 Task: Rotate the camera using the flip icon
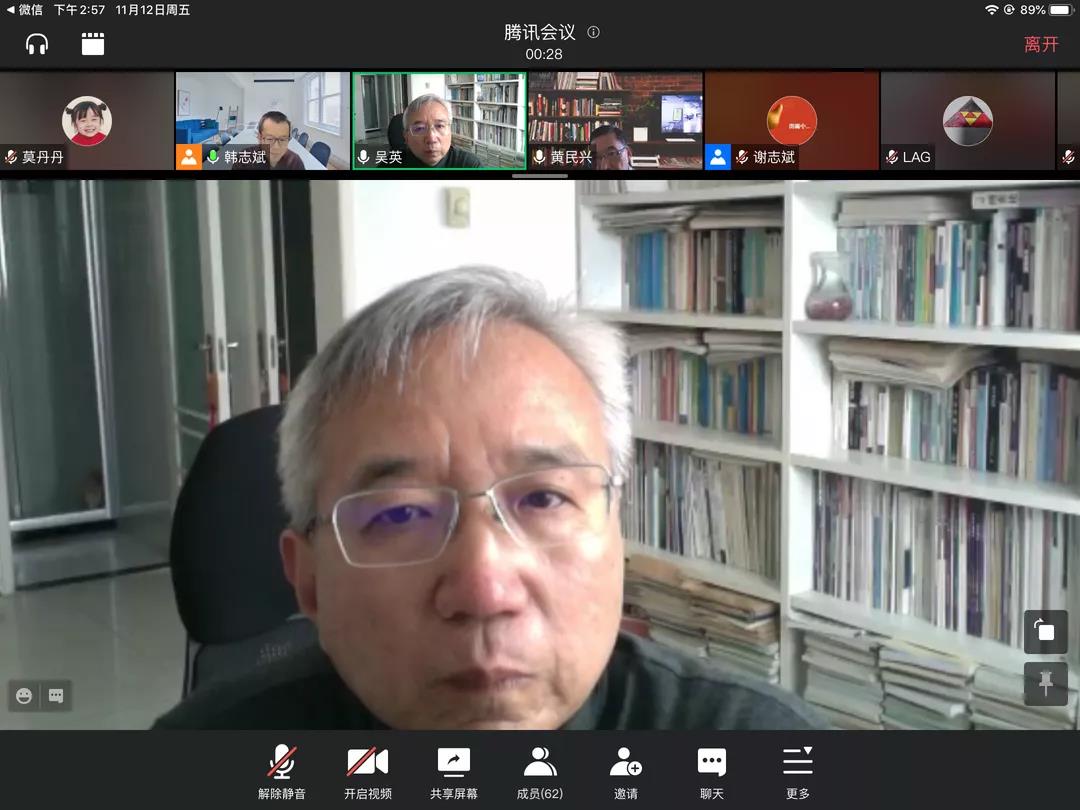1045,631
